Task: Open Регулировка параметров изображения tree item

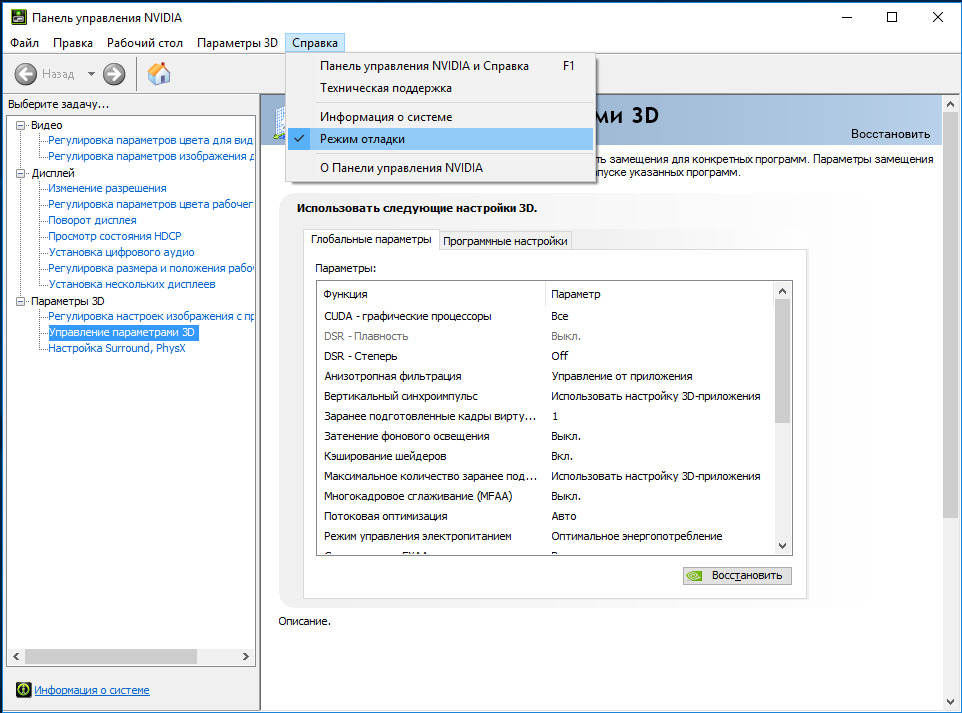Action: click(150, 156)
